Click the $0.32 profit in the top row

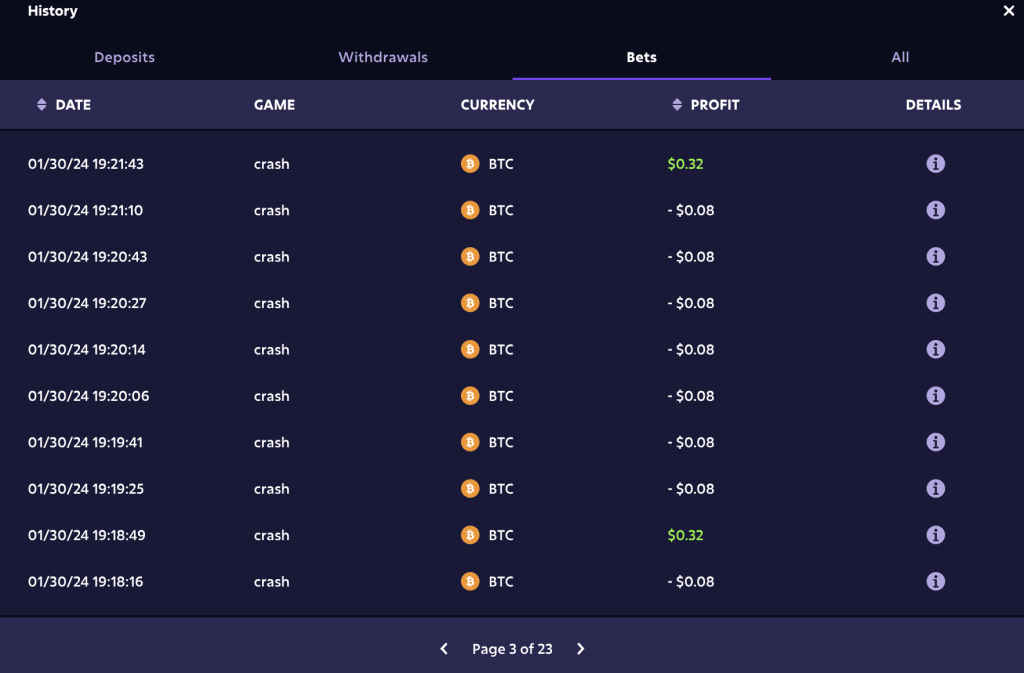click(x=685, y=164)
